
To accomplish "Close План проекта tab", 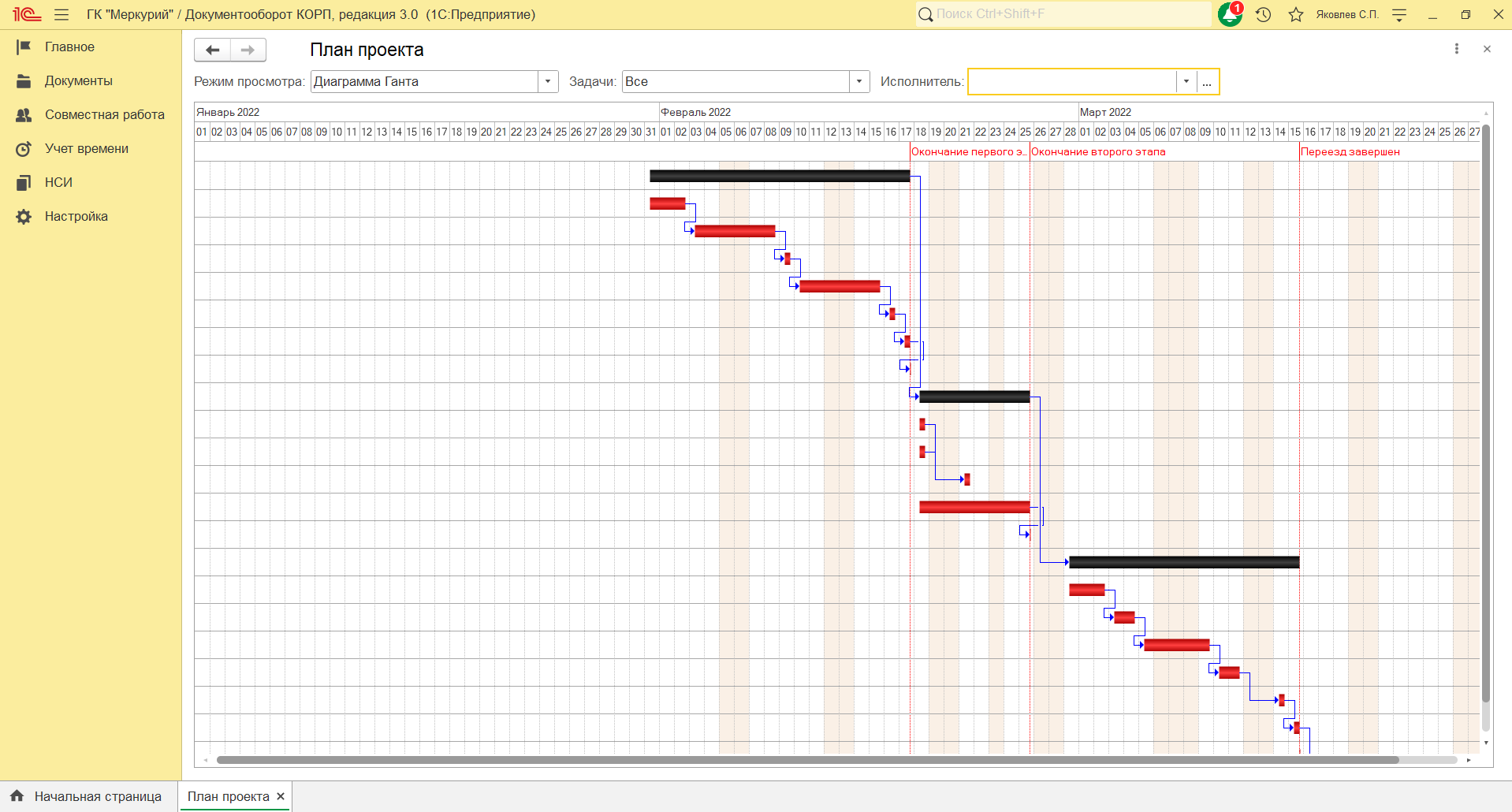I will pos(281,796).
